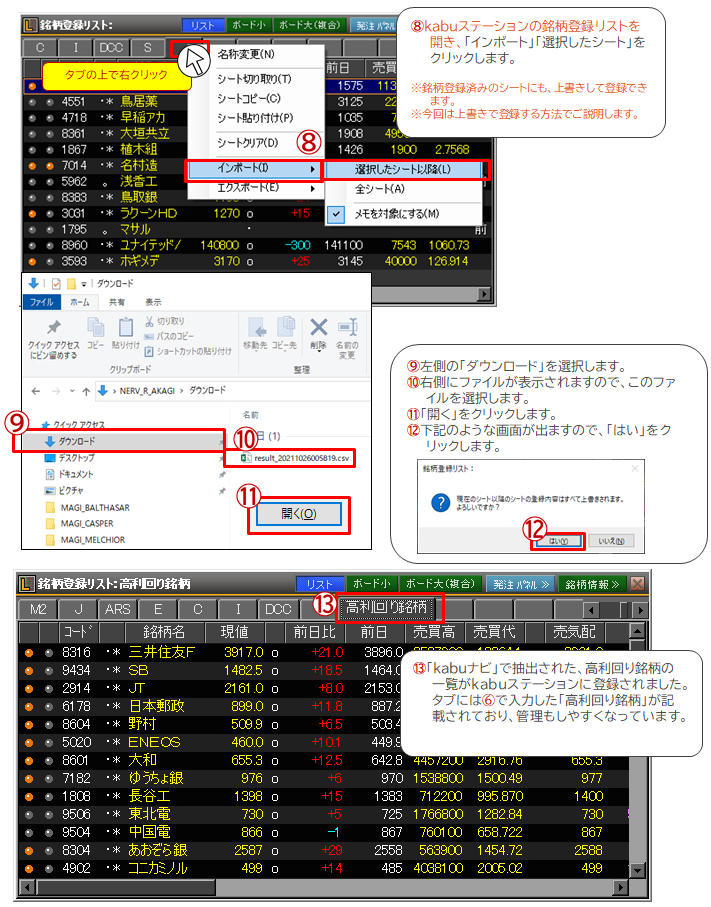
Task: Open the 共有 ribbon tab in Explorer
Action: pyautogui.click(x=117, y=302)
